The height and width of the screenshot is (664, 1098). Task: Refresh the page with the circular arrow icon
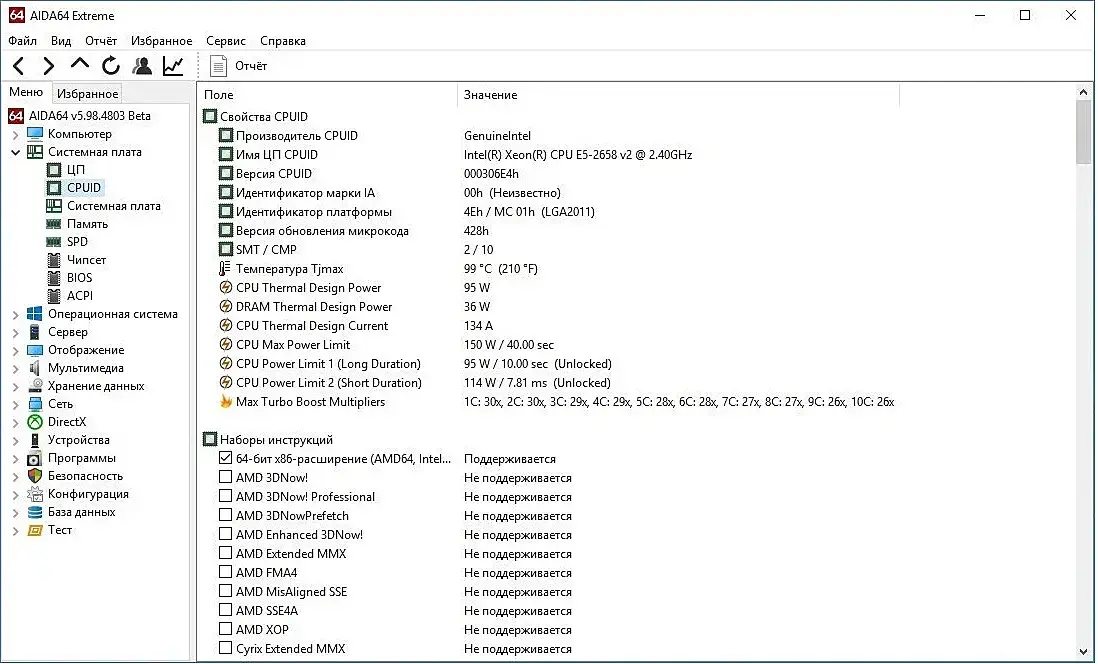pos(111,66)
